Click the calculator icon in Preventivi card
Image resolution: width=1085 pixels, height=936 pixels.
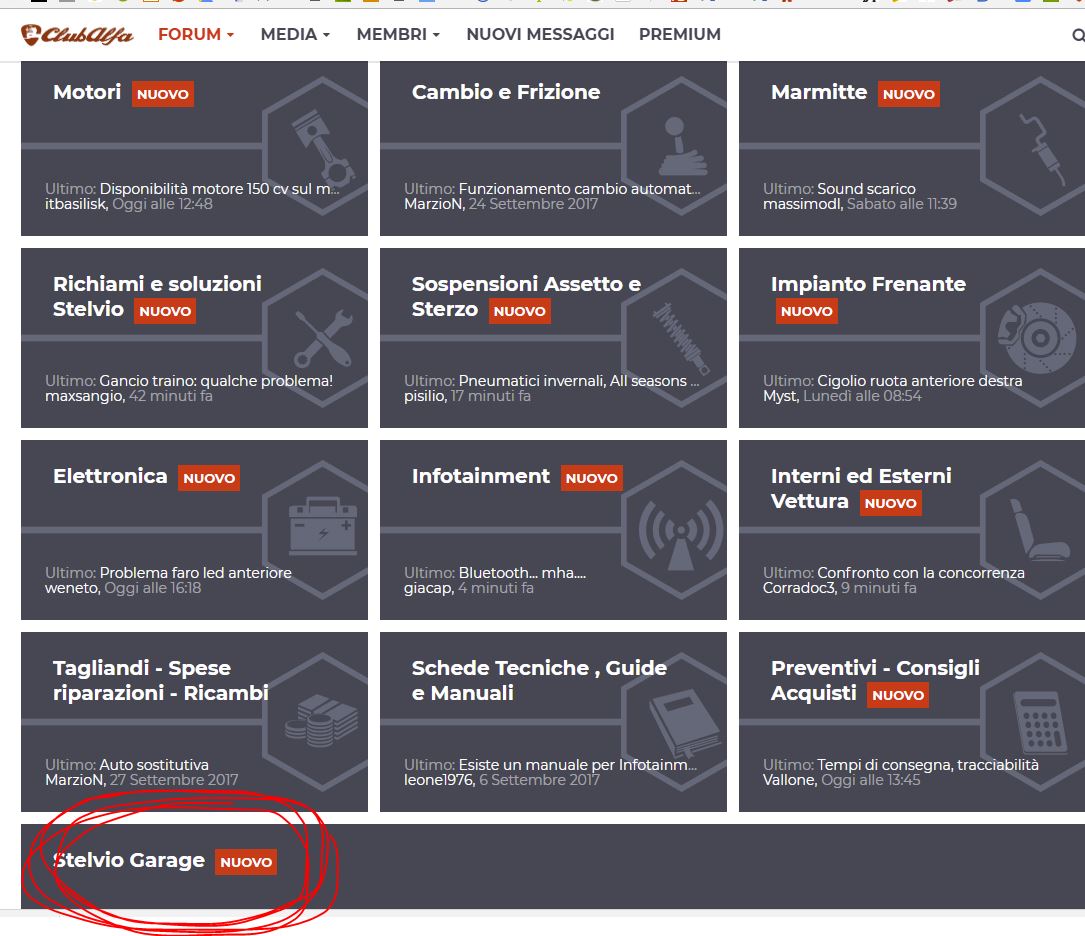(x=1041, y=723)
